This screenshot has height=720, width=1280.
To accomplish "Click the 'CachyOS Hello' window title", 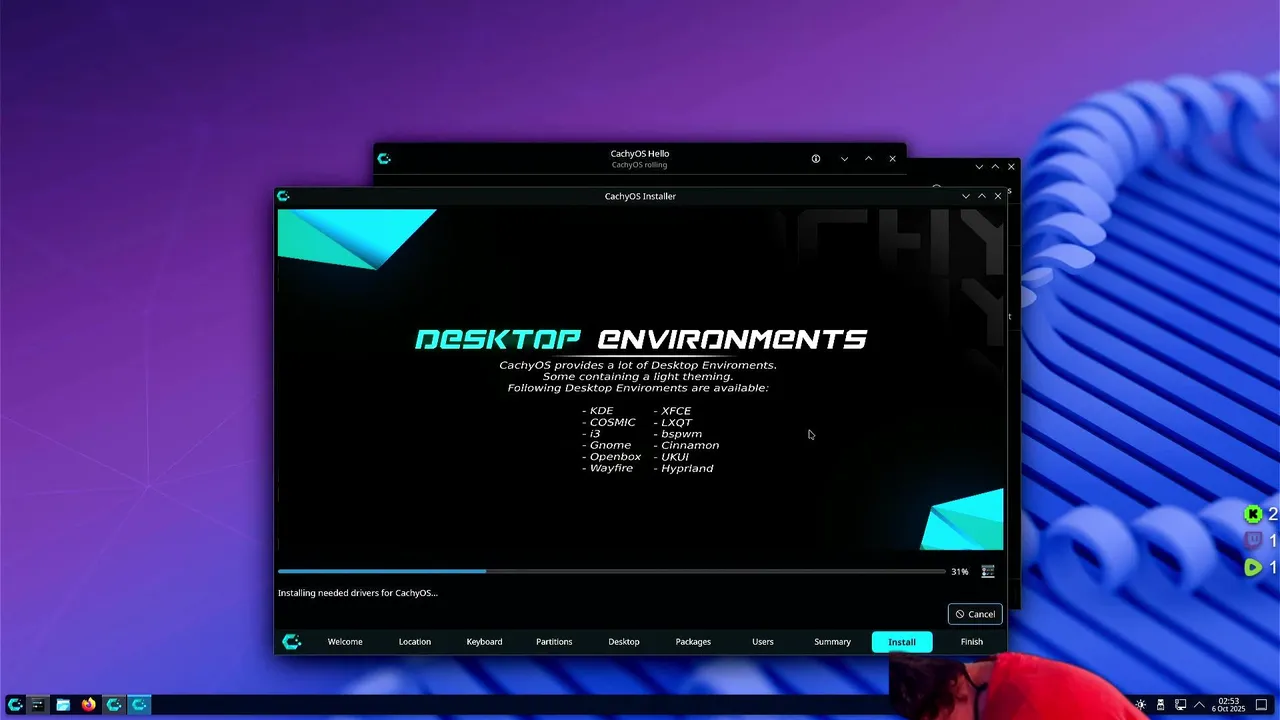I will click(640, 154).
